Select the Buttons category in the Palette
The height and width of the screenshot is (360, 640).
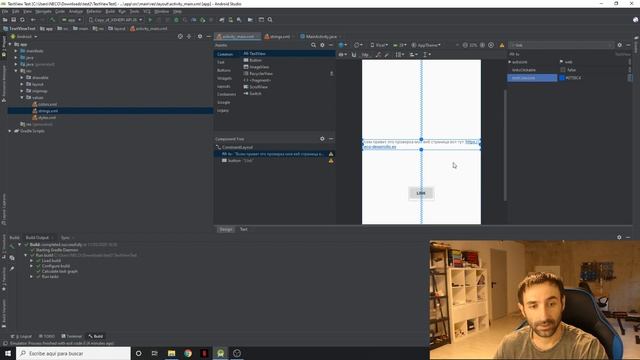click(x=224, y=70)
